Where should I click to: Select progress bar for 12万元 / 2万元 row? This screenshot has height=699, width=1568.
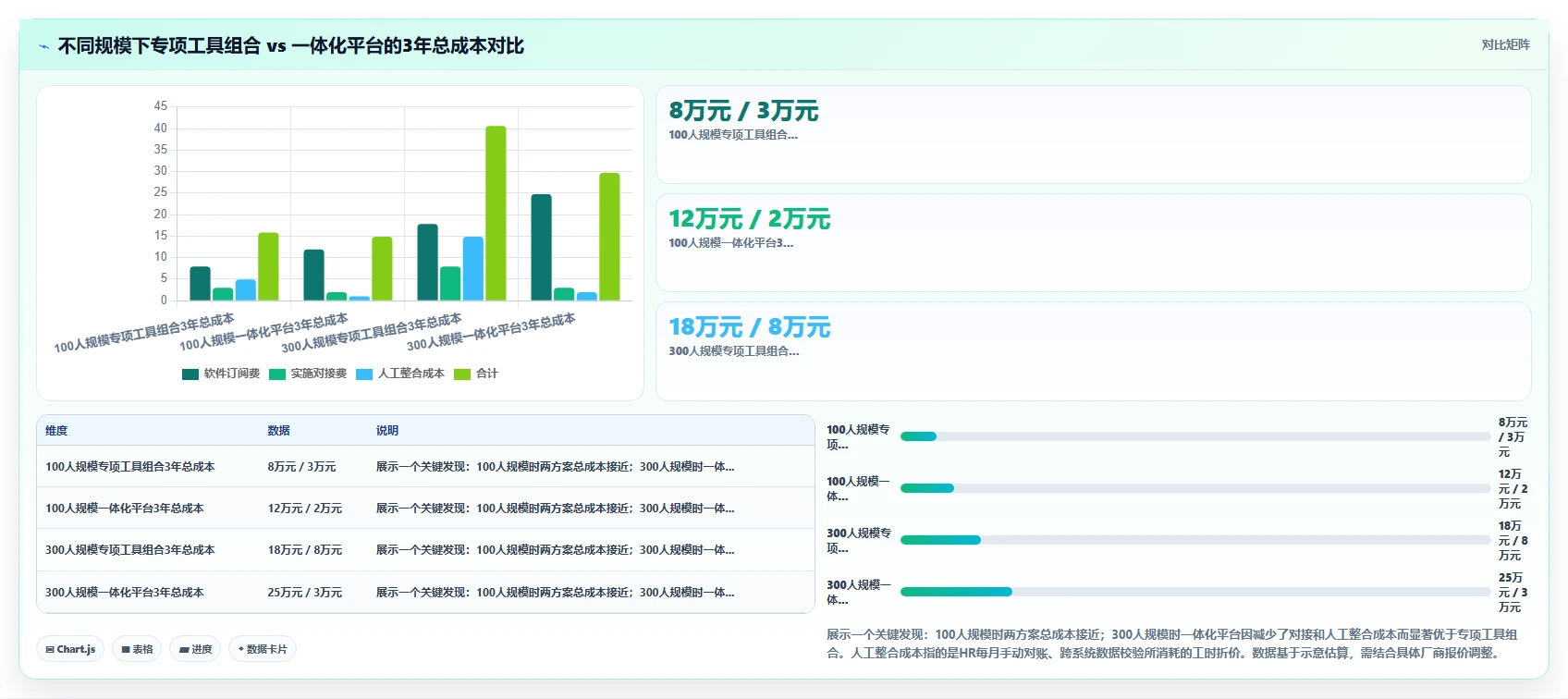[x=1195, y=488]
